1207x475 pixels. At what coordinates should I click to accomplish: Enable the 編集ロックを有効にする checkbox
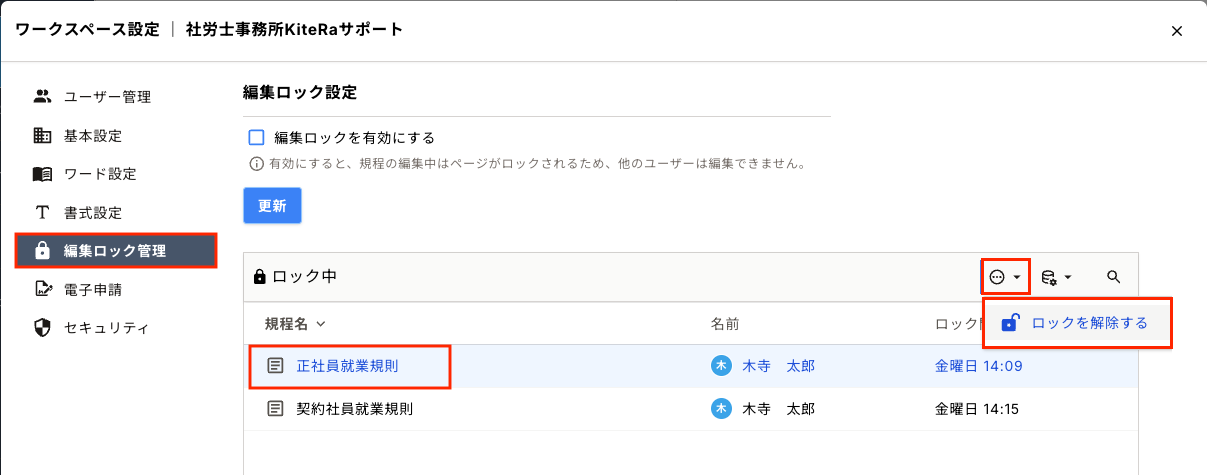256,138
